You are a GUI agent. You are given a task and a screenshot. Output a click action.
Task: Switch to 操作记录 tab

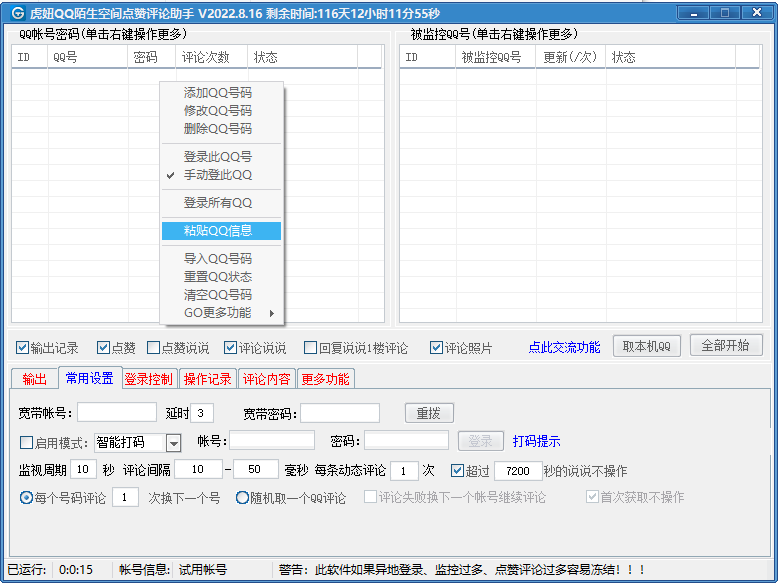point(207,379)
